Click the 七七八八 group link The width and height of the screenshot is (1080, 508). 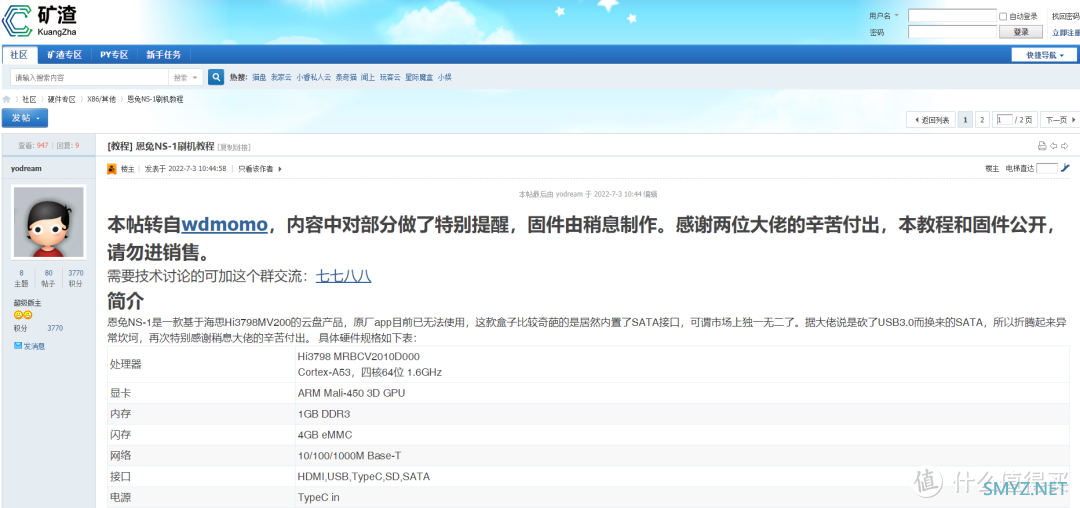pyautogui.click(x=344, y=277)
